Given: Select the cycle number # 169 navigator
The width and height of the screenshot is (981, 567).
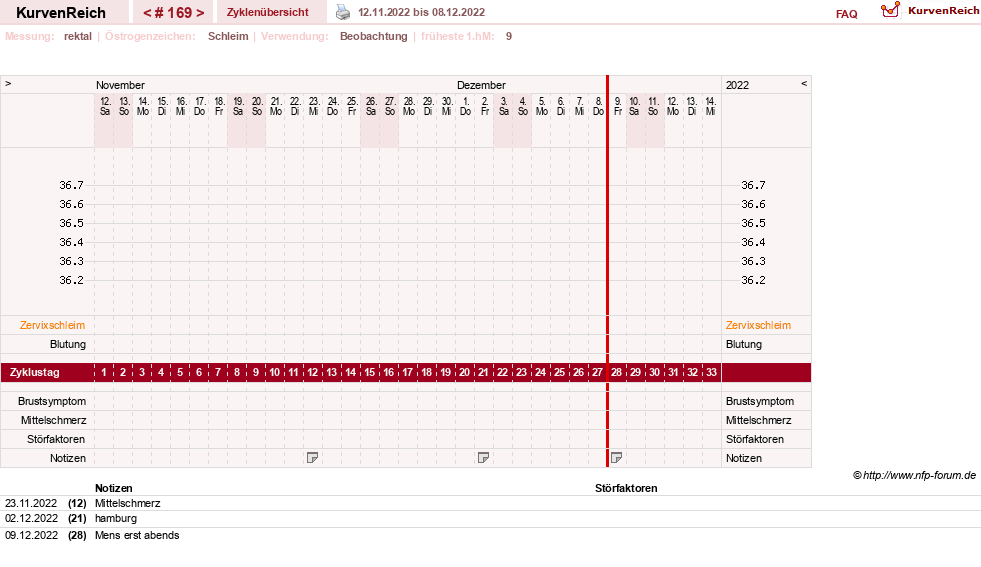Looking at the screenshot, I should click(x=173, y=13).
